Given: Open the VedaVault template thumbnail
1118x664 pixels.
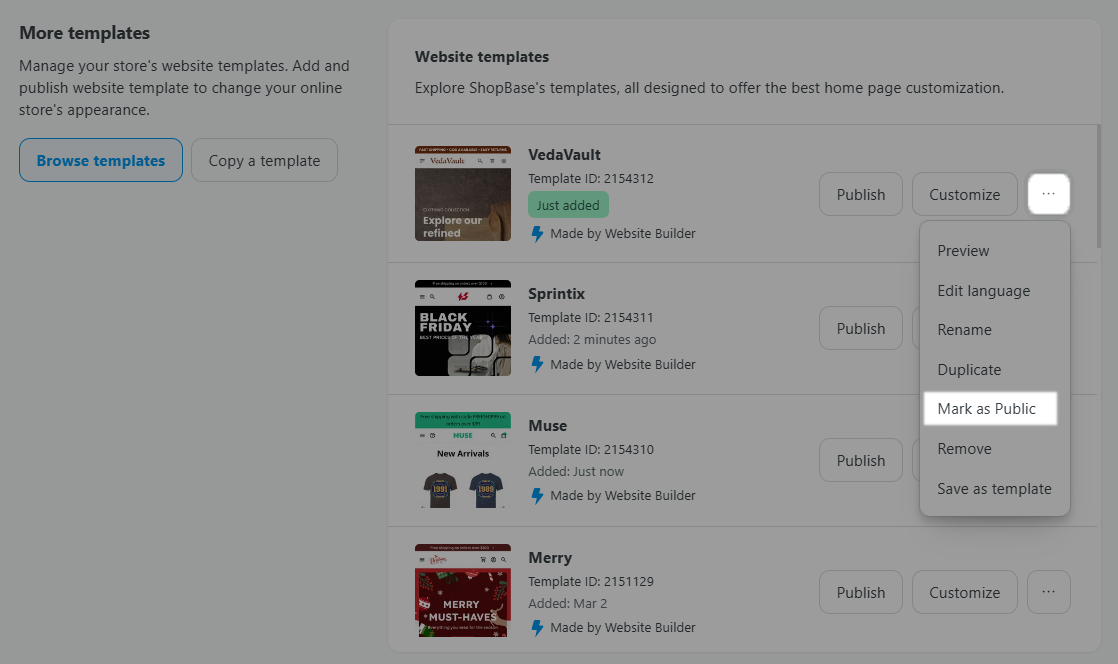Looking at the screenshot, I should (463, 193).
